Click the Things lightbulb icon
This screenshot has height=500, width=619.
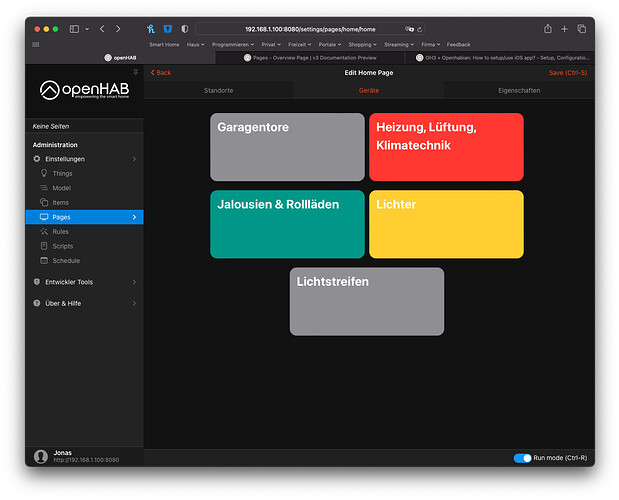(44, 173)
